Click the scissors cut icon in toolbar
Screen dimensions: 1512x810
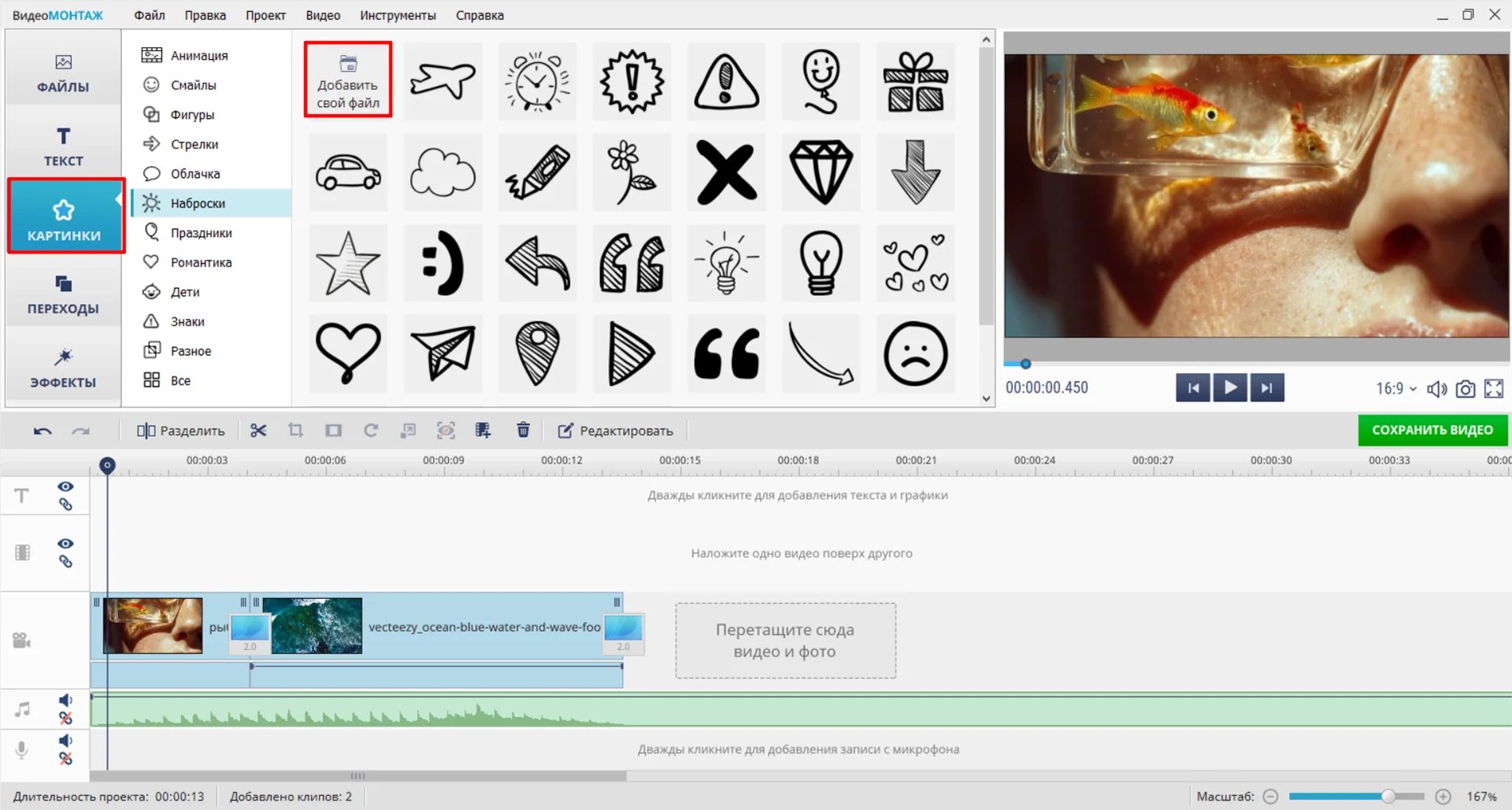point(258,431)
